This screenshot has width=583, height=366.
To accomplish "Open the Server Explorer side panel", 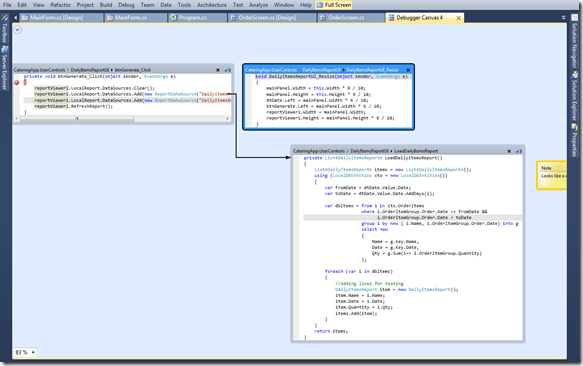I will [4, 68].
